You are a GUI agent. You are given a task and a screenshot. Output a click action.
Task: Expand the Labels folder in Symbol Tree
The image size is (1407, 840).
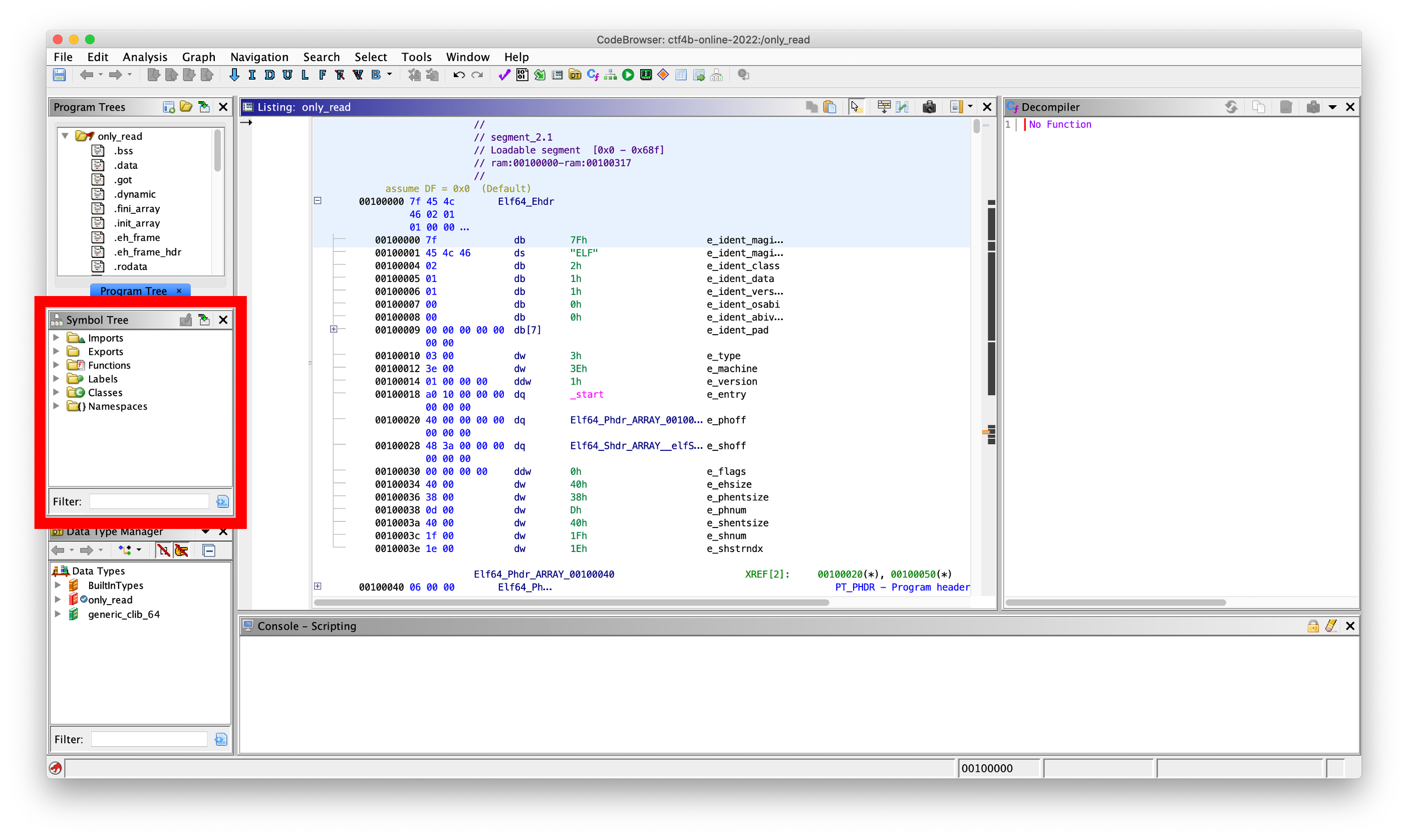(56, 378)
